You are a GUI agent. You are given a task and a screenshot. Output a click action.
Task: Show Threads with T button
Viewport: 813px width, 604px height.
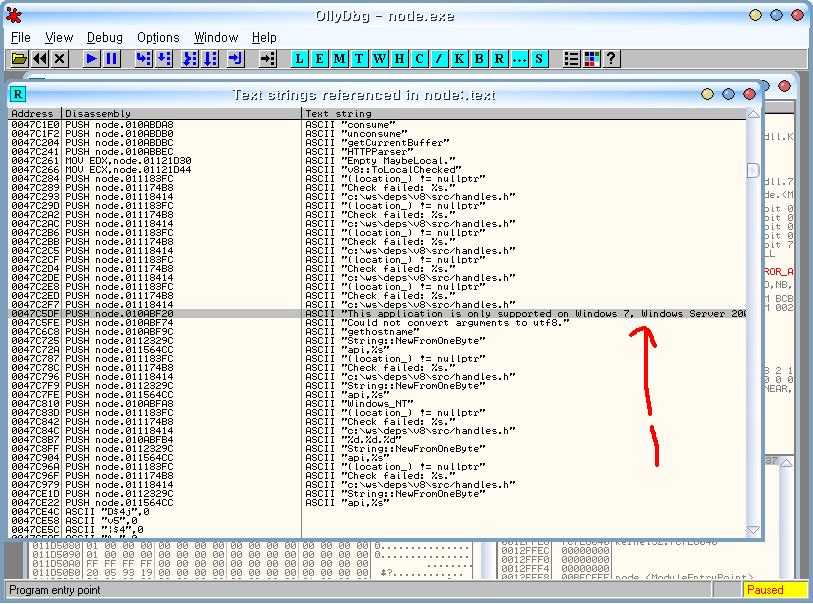(359, 59)
